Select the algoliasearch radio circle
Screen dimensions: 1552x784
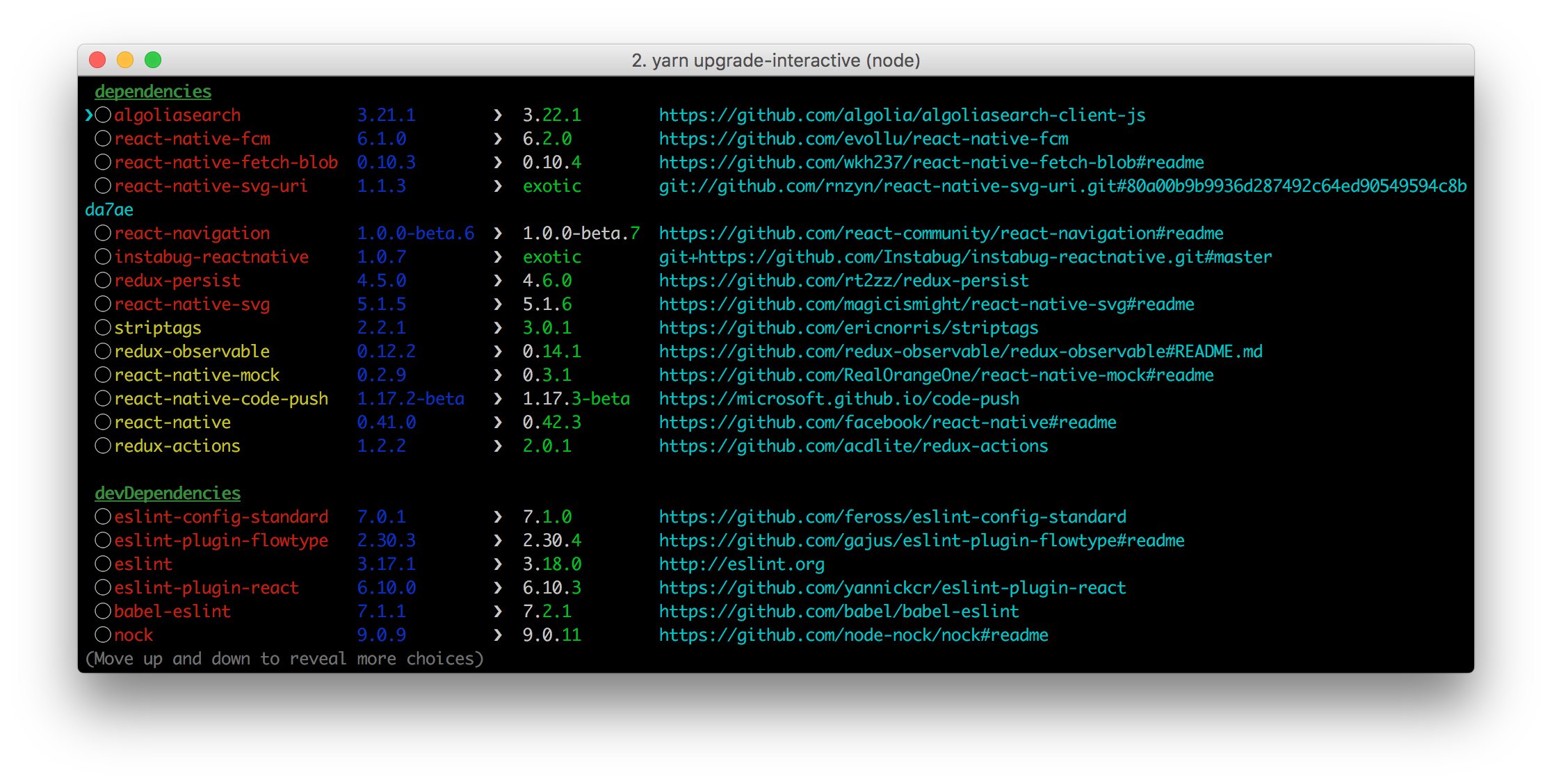[x=103, y=115]
